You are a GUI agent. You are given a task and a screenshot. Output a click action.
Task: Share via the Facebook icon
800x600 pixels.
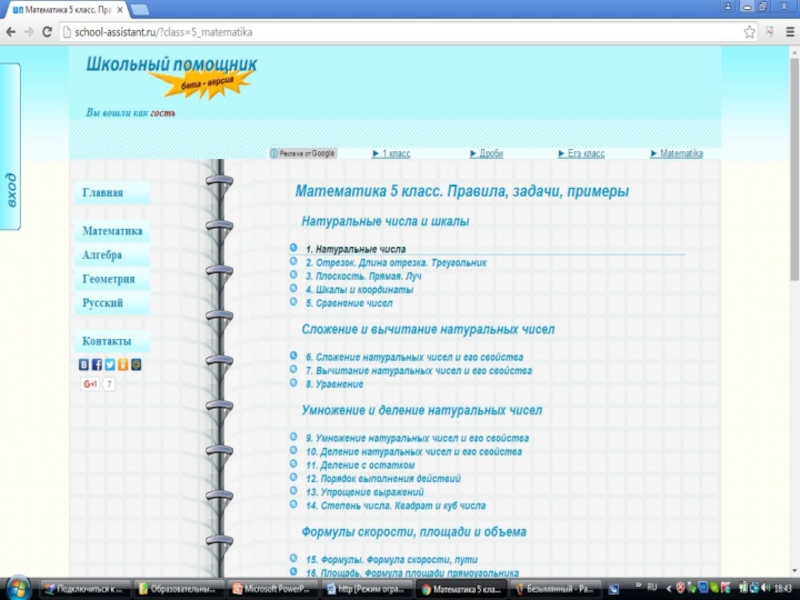(97, 364)
